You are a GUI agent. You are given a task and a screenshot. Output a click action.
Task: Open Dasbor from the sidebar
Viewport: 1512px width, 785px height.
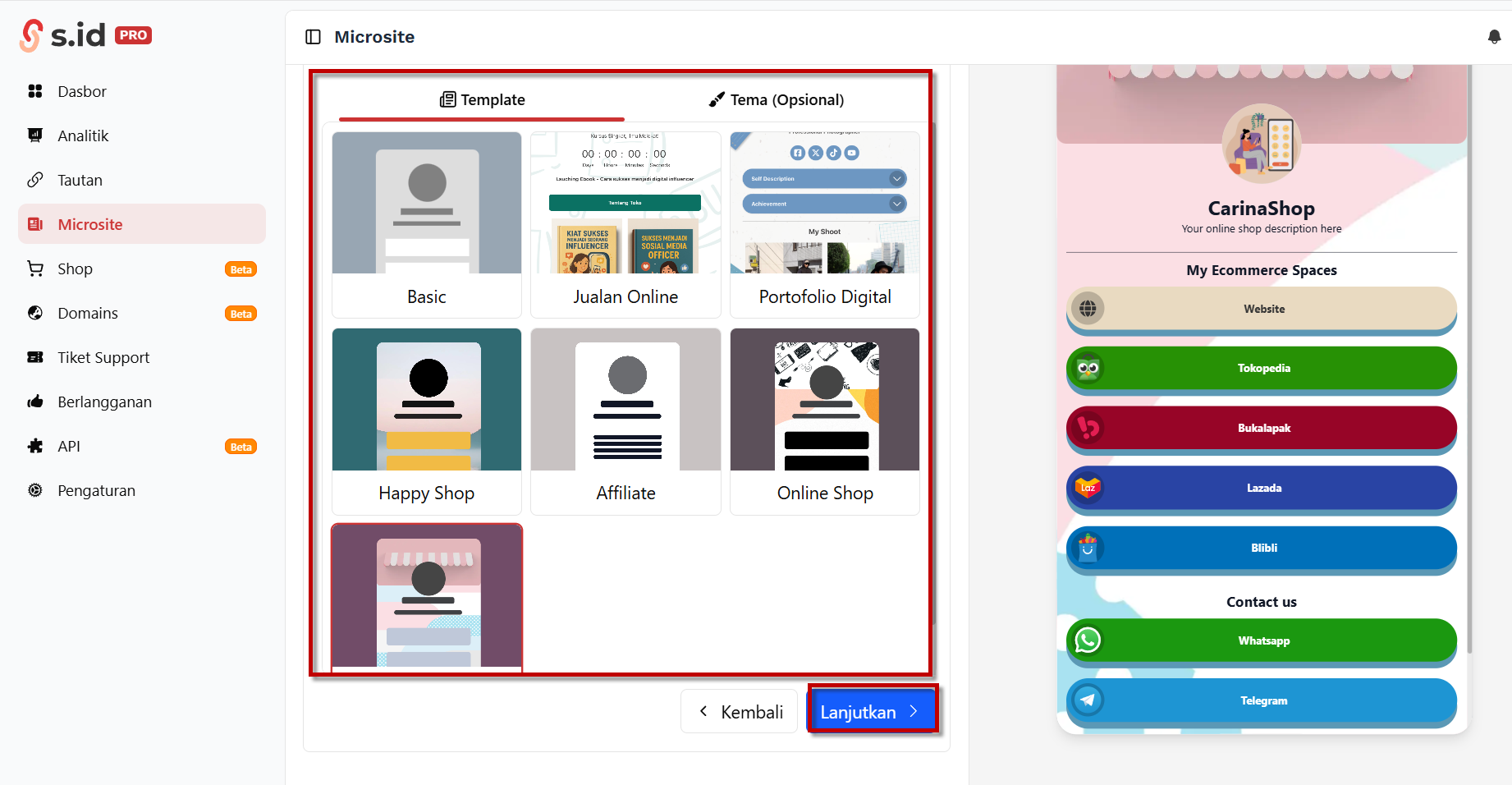pyautogui.click(x=82, y=91)
